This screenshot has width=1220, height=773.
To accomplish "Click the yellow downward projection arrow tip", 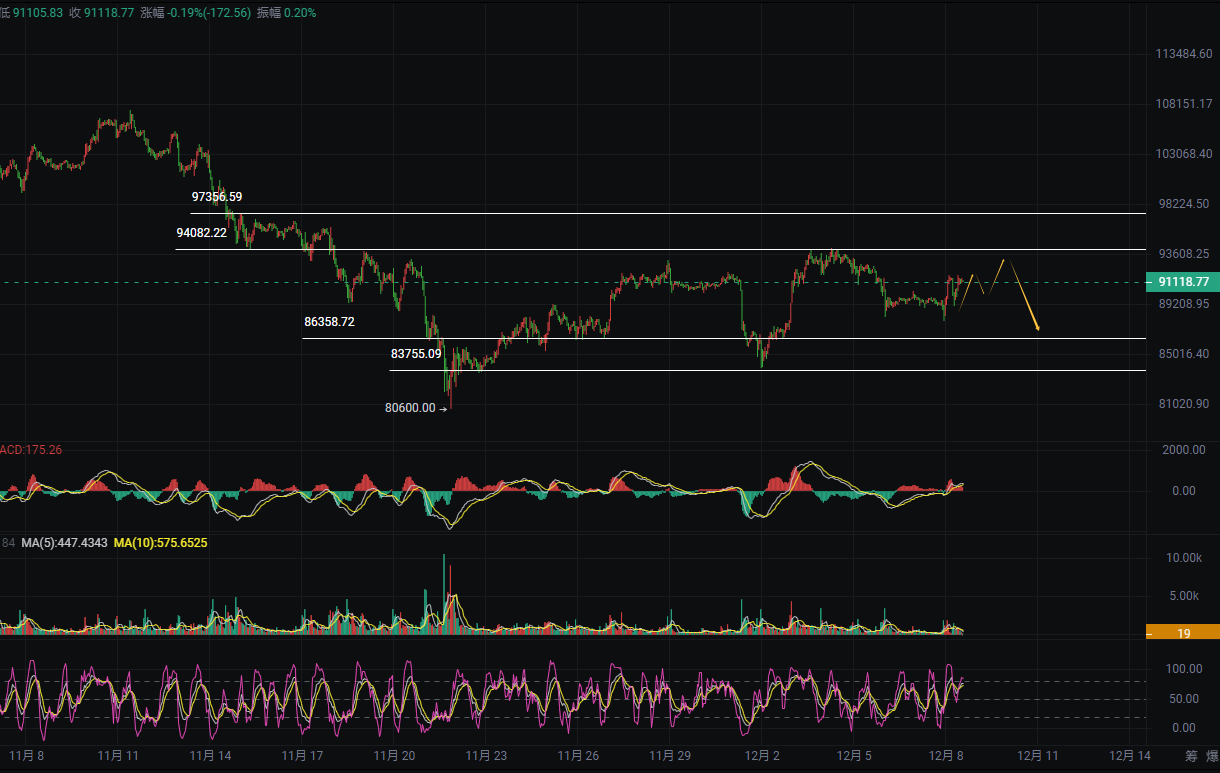I will pyautogui.click(x=1037, y=328).
